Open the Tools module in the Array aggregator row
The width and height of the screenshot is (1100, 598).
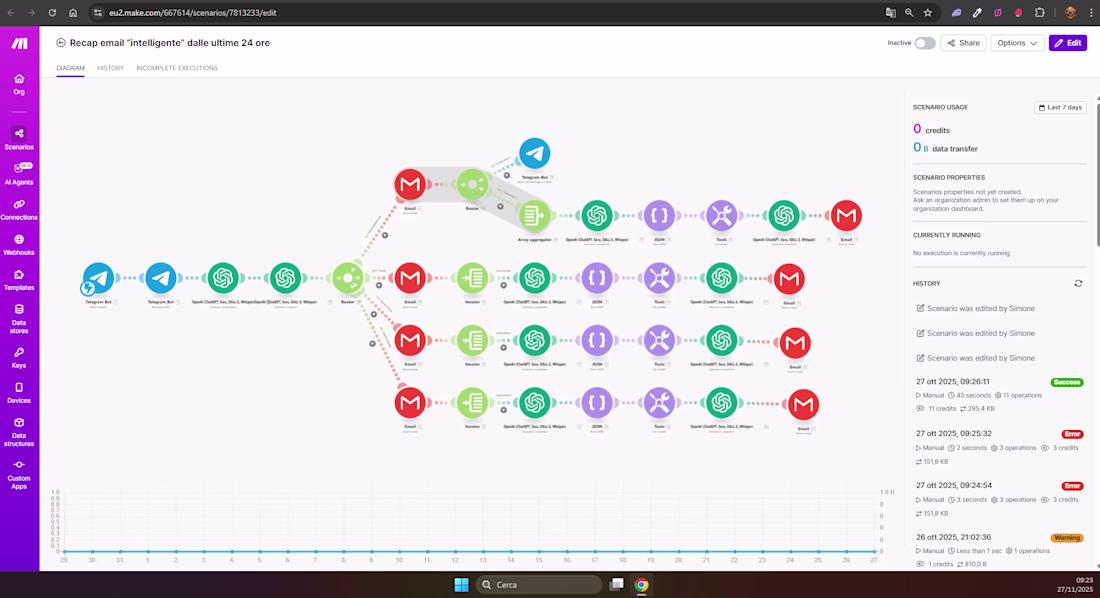click(721, 215)
